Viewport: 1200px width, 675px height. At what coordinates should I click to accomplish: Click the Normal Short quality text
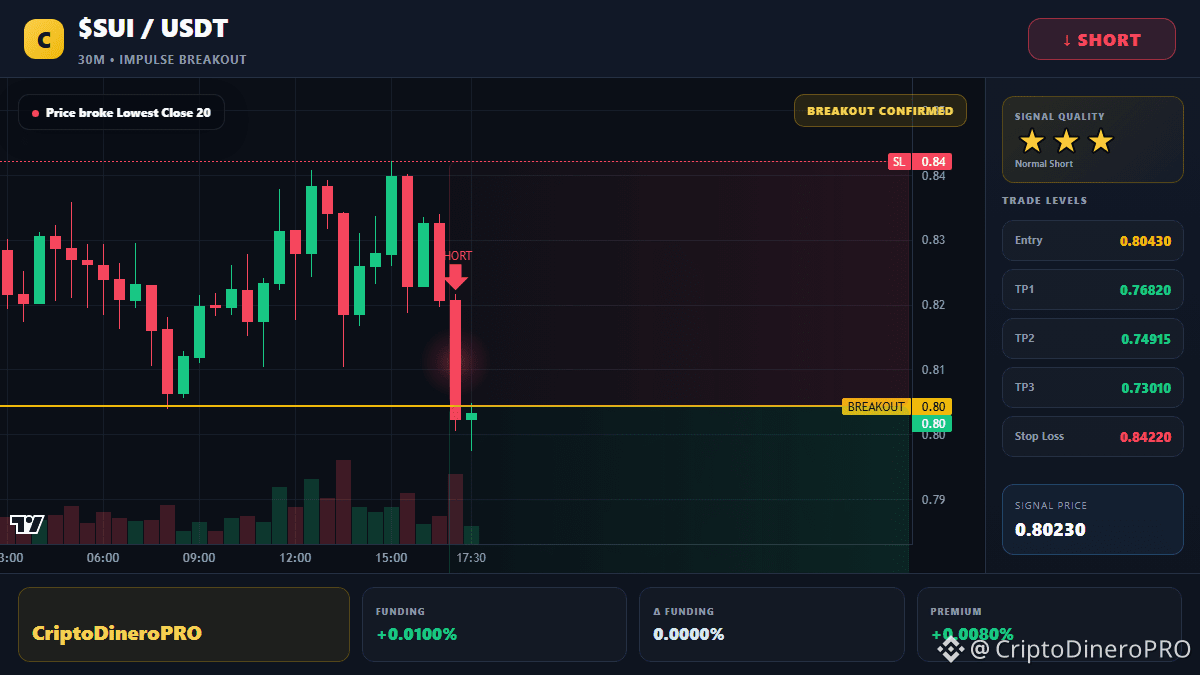pyautogui.click(x=1044, y=164)
